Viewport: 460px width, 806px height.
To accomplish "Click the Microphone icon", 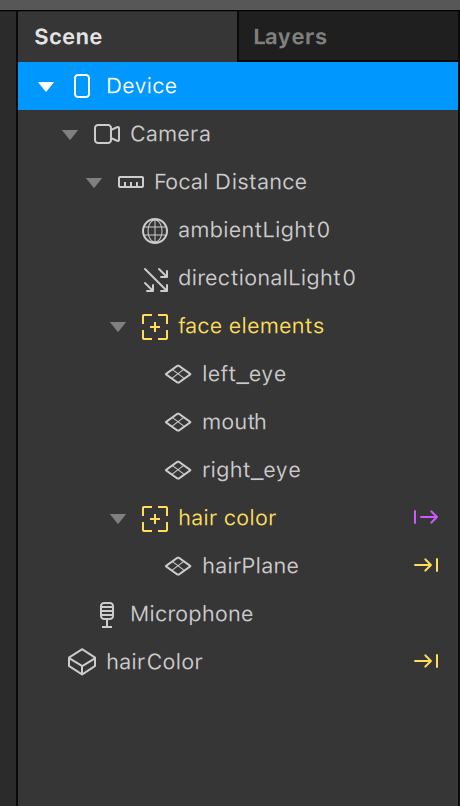I will [106, 615].
